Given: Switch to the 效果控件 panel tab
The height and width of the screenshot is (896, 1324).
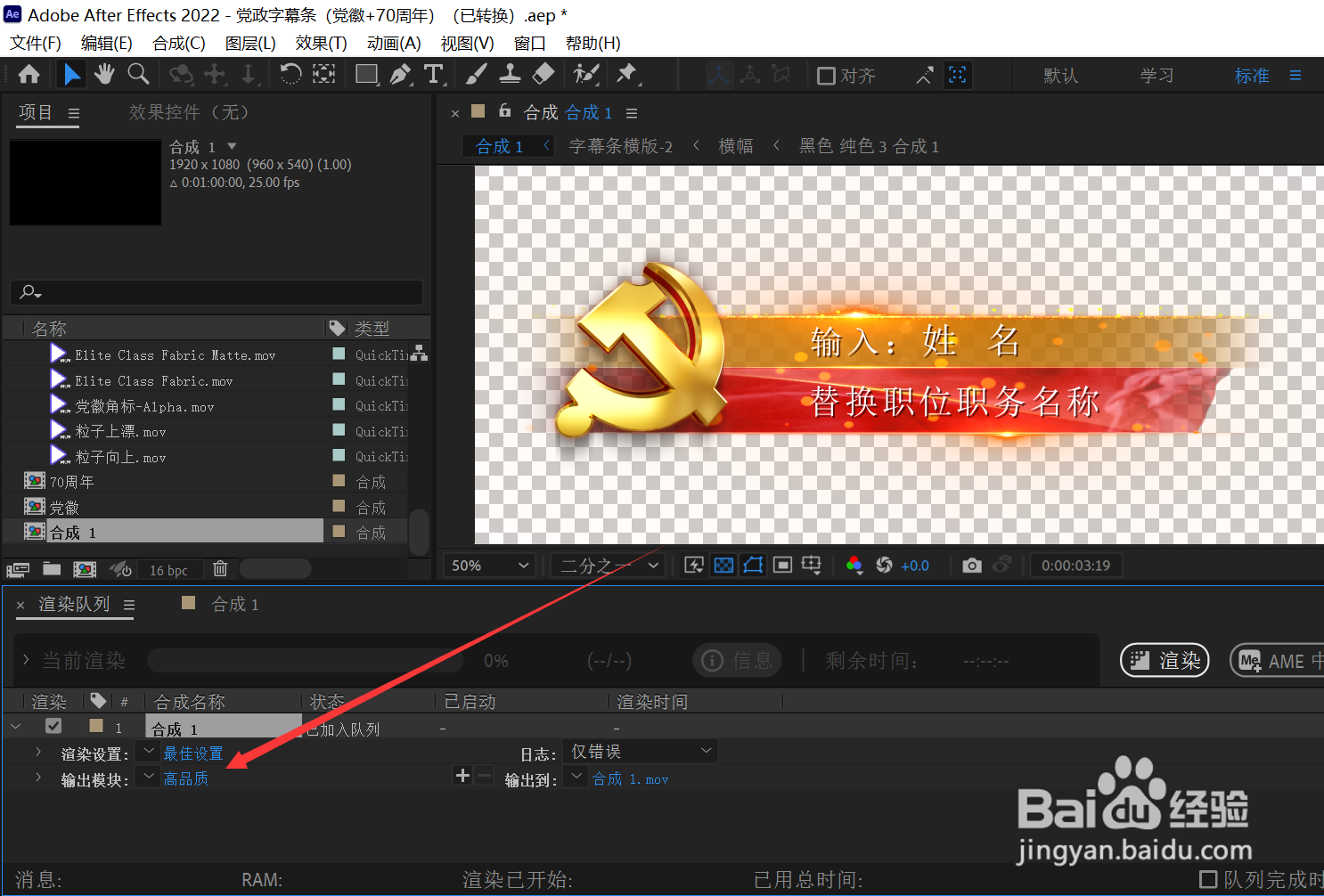Looking at the screenshot, I should click(x=189, y=112).
